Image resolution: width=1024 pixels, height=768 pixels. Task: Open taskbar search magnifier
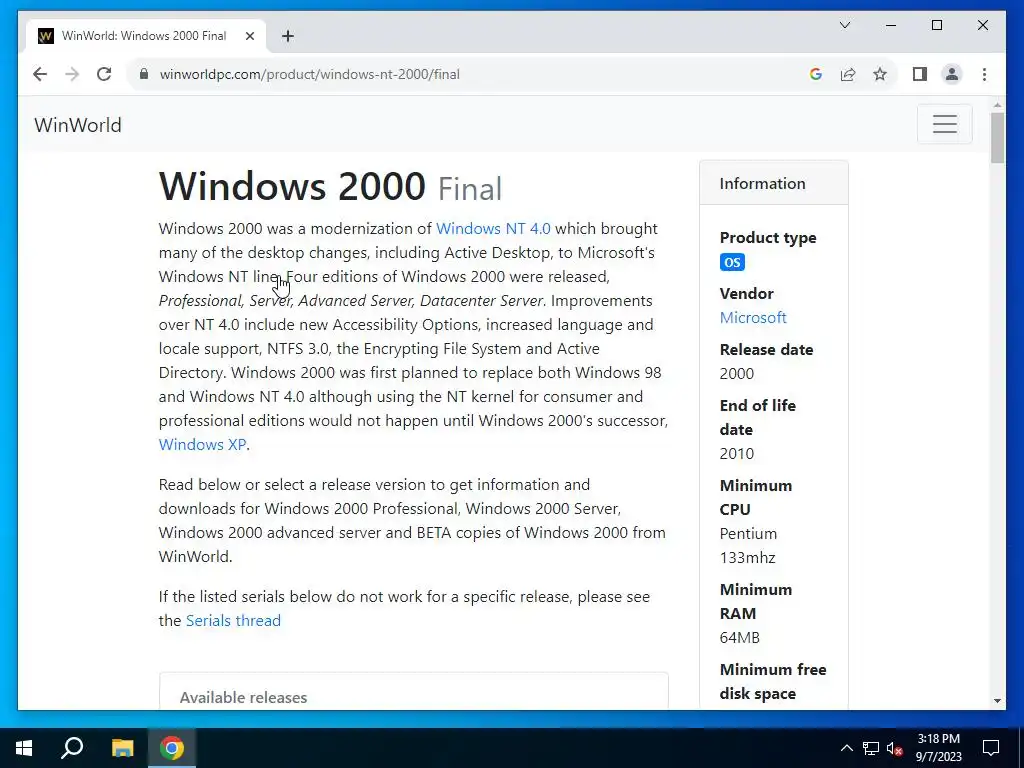click(72, 748)
